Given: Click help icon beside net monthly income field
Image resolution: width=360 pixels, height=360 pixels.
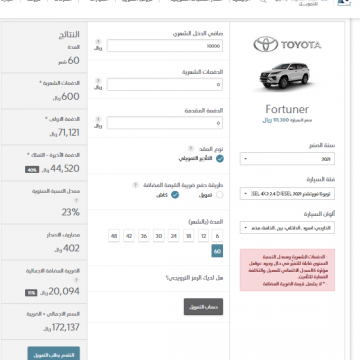Looking at the screenshot, I should [98, 42].
